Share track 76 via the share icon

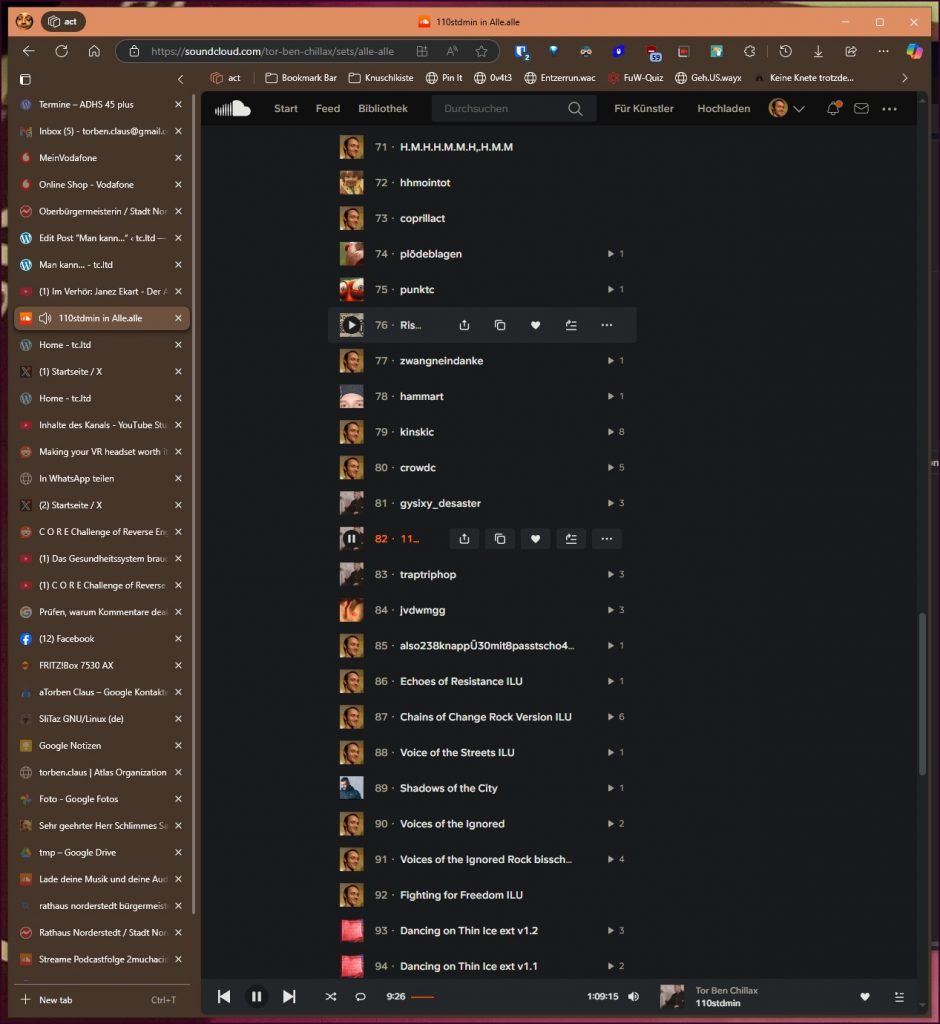pos(464,325)
